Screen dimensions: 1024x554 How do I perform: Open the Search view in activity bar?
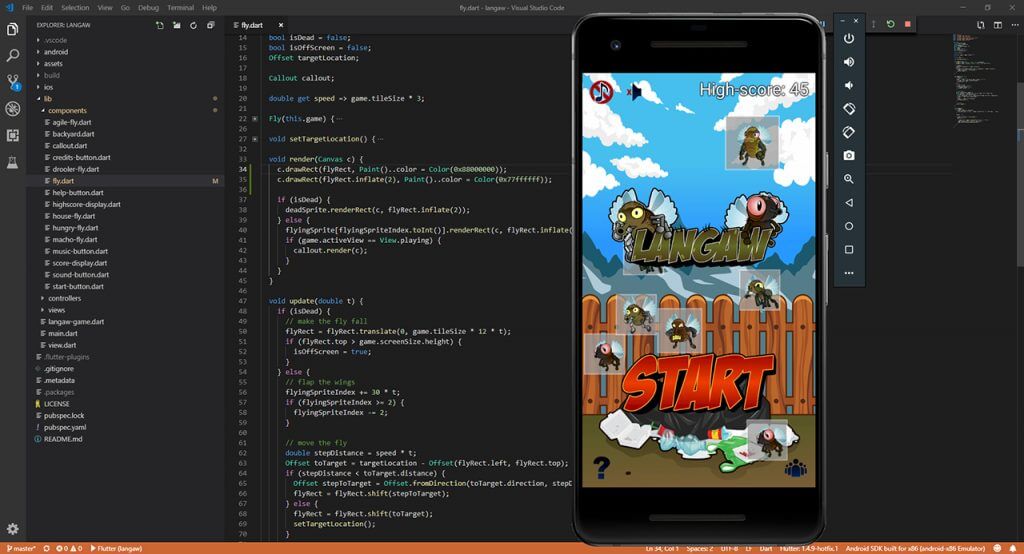pyautogui.click(x=13, y=56)
